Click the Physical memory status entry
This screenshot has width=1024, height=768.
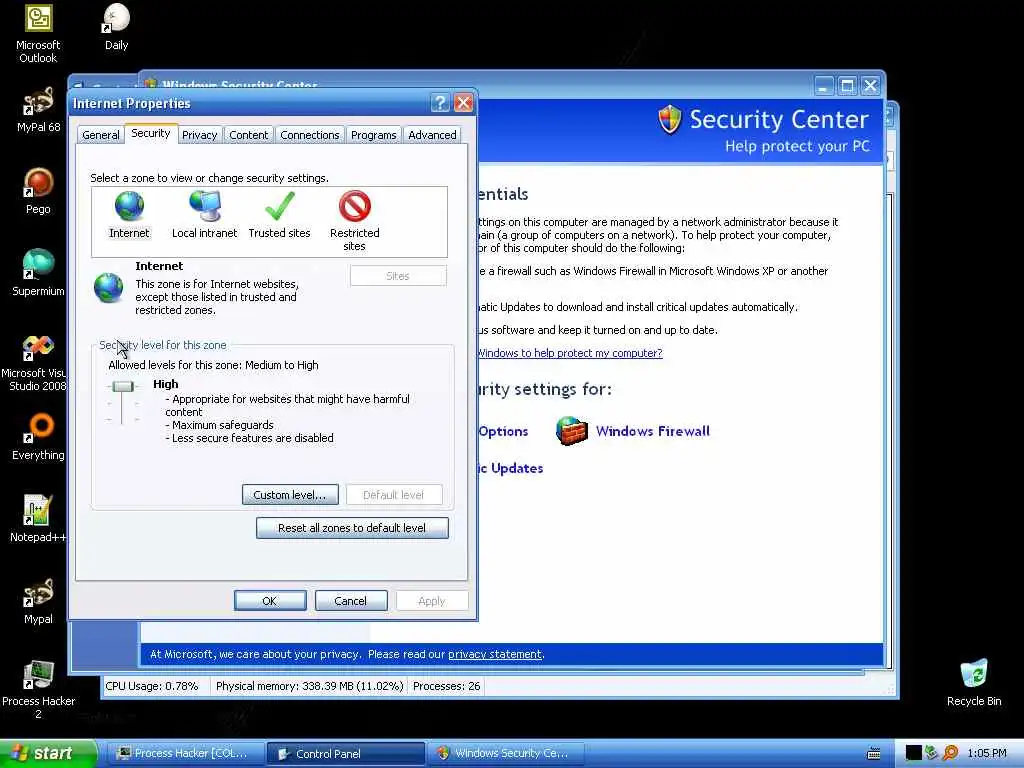[x=310, y=686]
